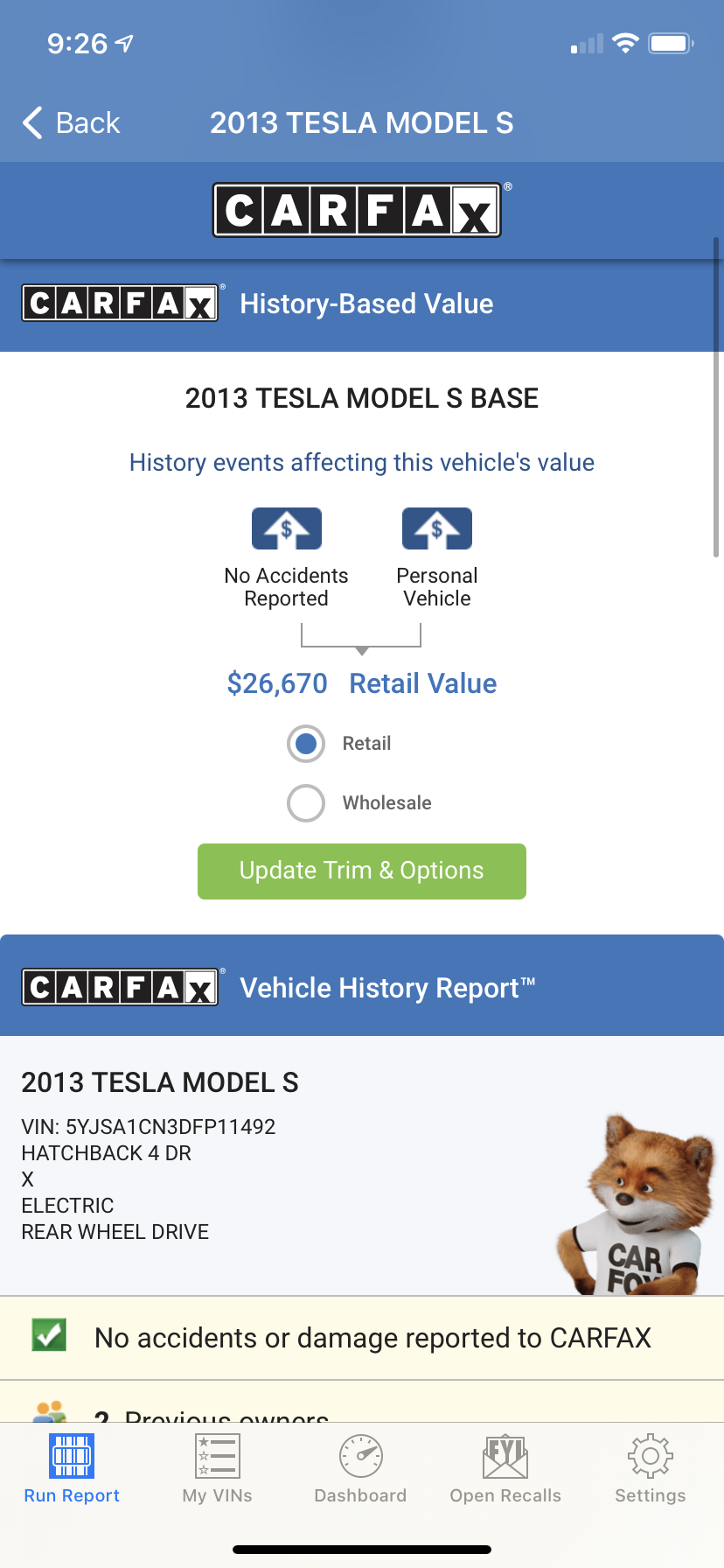
Task: Tap the Back chevron arrow
Action: pyautogui.click(x=33, y=123)
